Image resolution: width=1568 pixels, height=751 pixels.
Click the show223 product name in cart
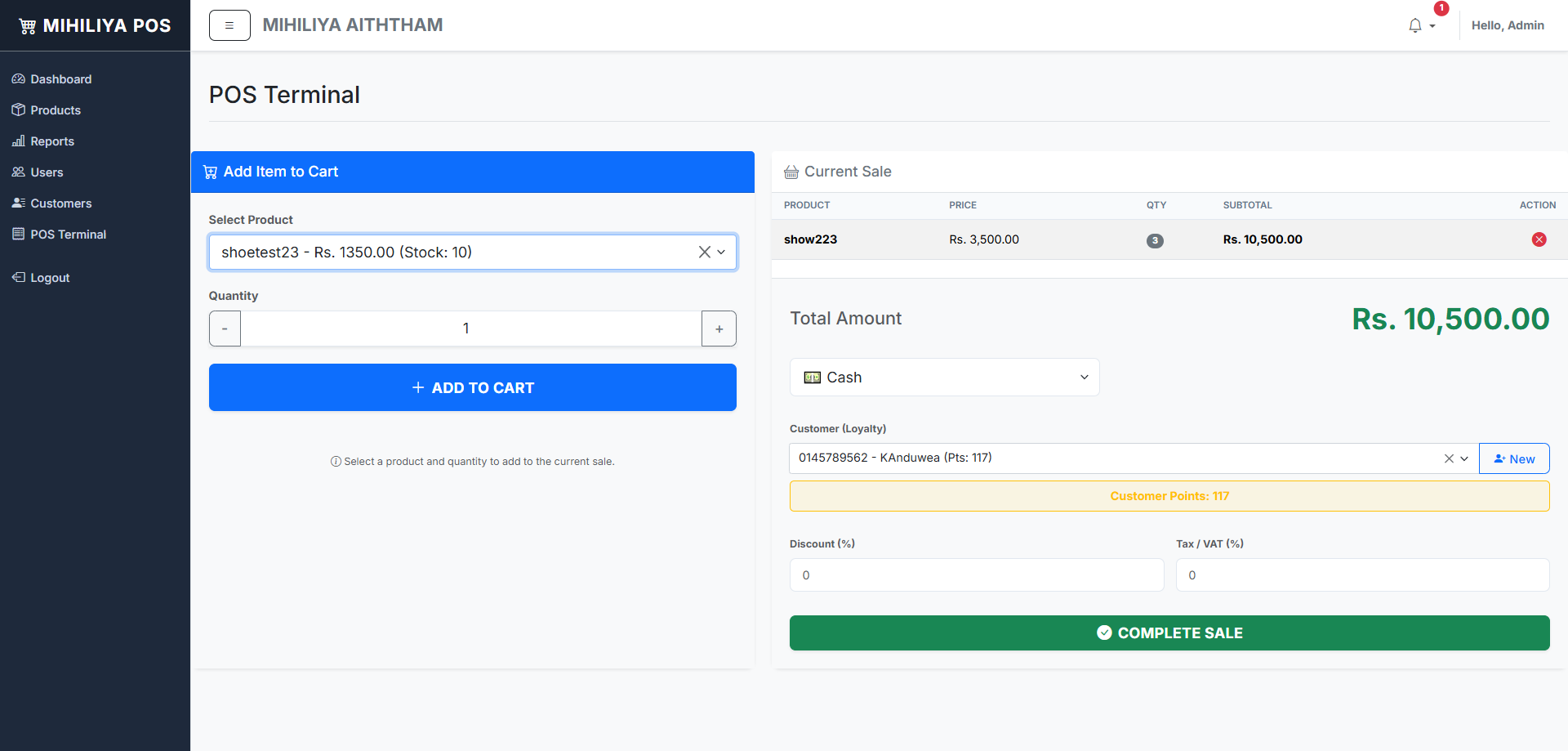810,239
